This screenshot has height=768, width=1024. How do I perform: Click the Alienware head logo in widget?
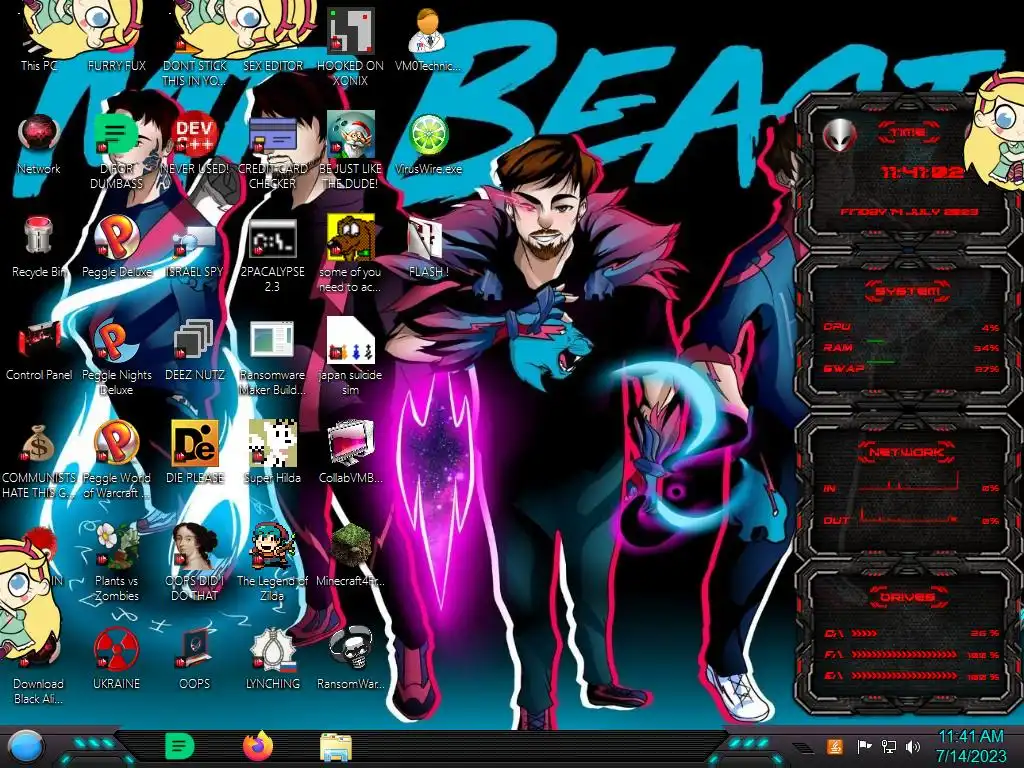[840, 135]
